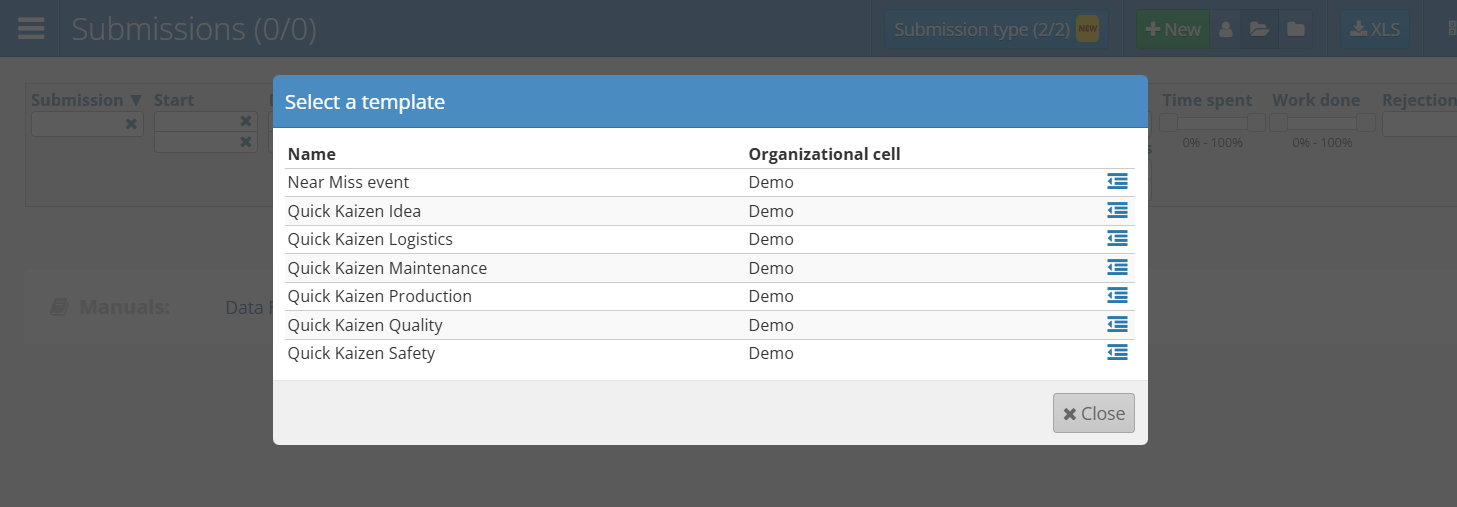1457x507 pixels.
Task: Select Quick Kaizen Maintenance row icon
Action: coord(1117,267)
